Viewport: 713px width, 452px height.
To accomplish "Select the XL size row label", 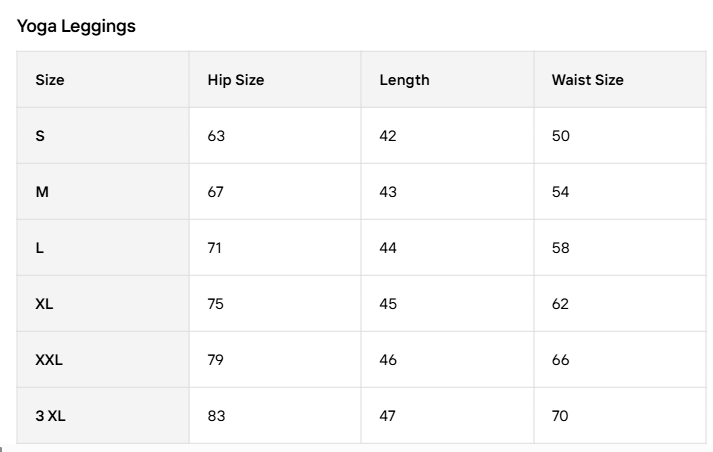I will tap(45, 304).
